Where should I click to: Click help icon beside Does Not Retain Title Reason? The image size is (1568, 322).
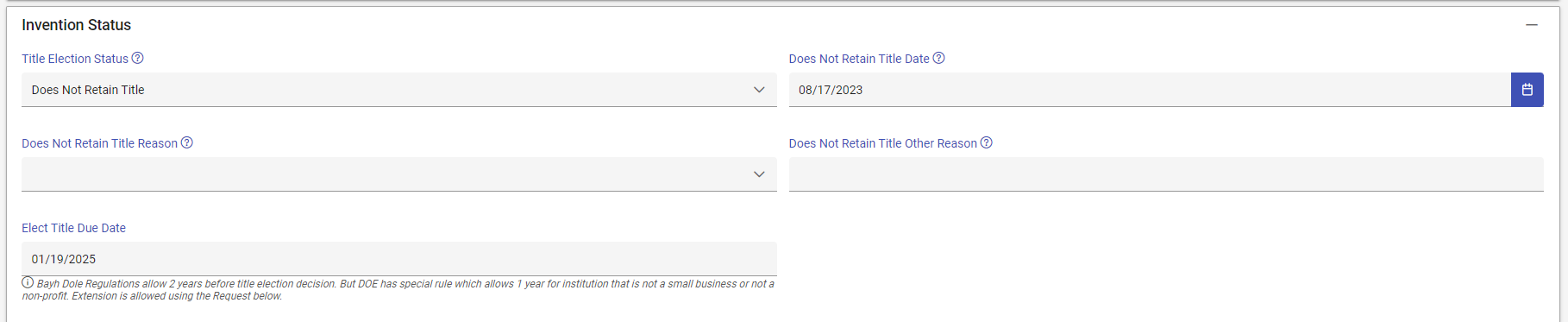point(186,142)
